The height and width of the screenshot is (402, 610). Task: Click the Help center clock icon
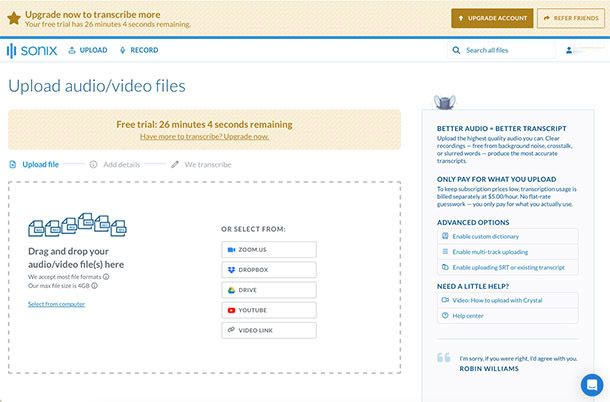(x=445, y=315)
